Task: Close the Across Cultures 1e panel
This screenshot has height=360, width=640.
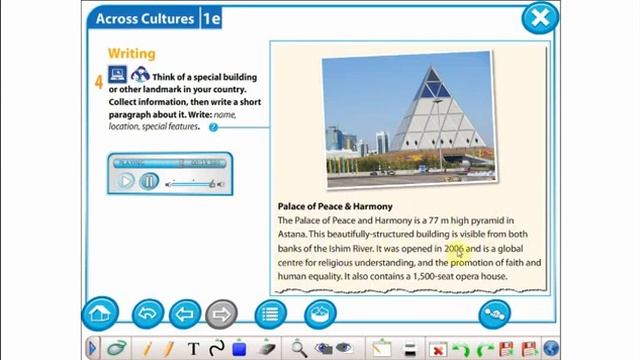Action: (x=540, y=18)
